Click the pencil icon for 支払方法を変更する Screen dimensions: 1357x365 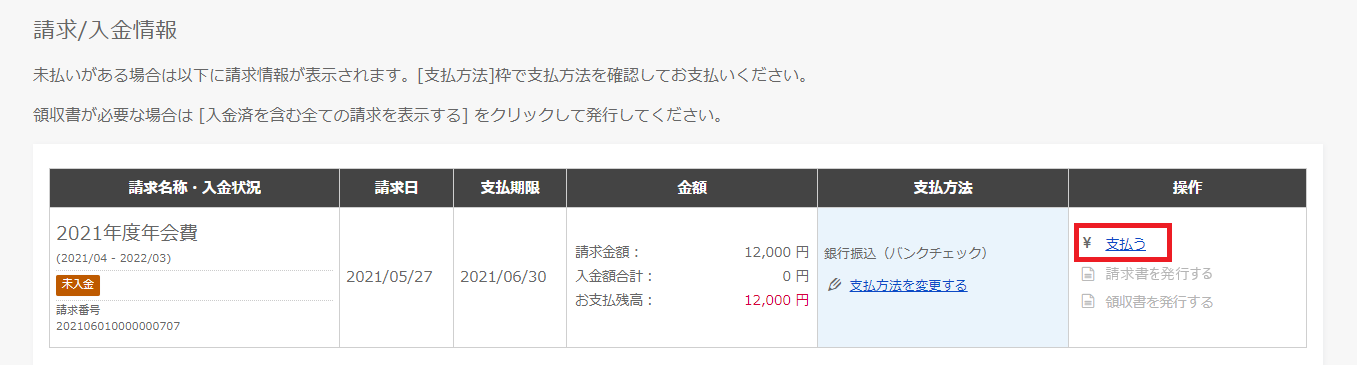[x=836, y=285]
